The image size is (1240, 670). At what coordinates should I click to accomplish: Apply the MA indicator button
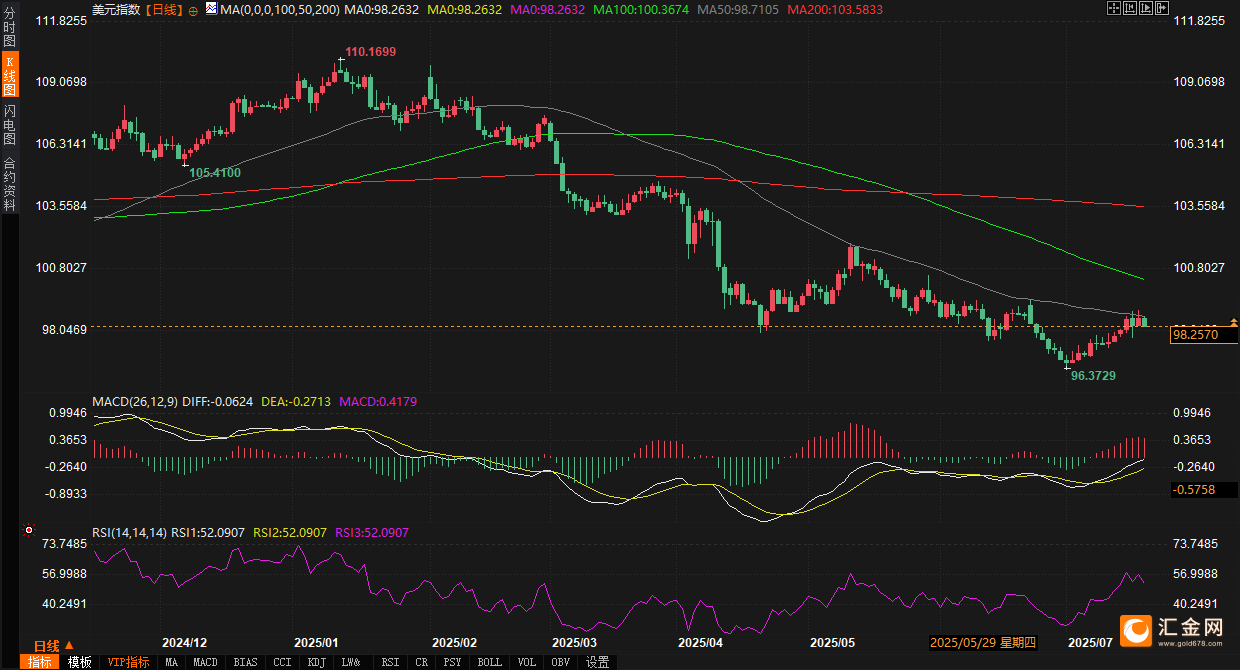point(172,662)
